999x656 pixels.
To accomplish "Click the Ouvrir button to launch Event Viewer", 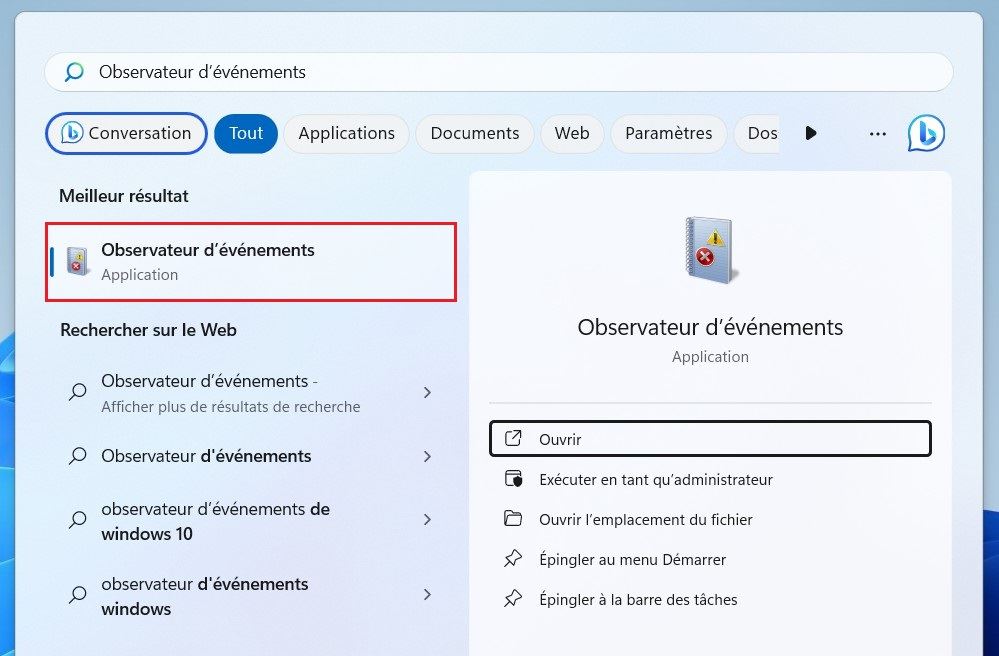I will point(710,438).
